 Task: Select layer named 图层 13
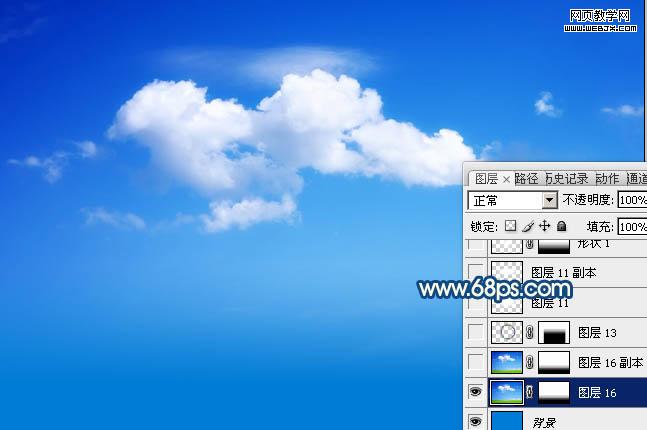tap(597, 333)
